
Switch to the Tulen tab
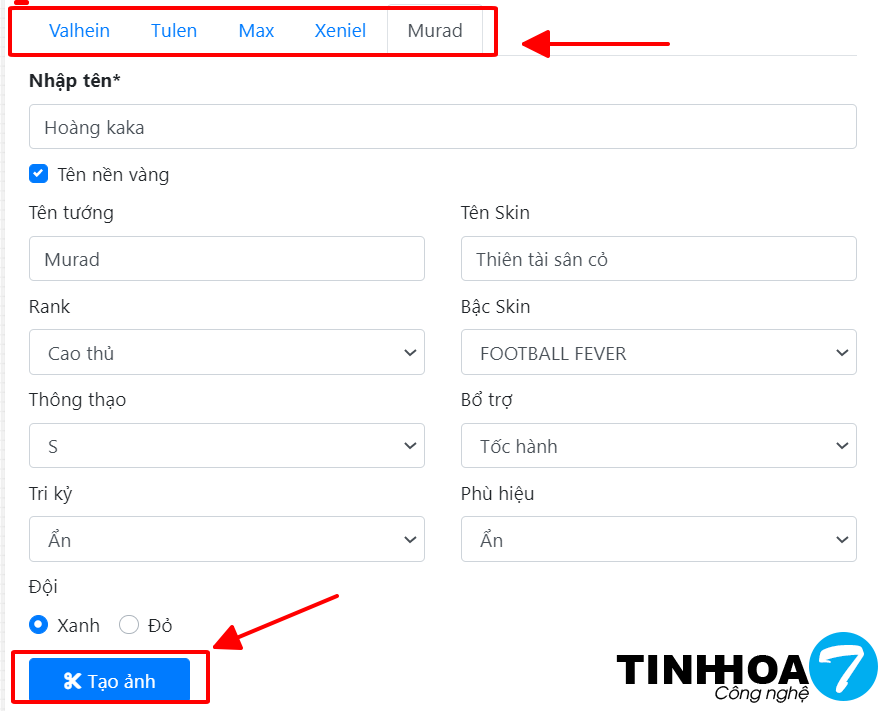[x=174, y=31]
